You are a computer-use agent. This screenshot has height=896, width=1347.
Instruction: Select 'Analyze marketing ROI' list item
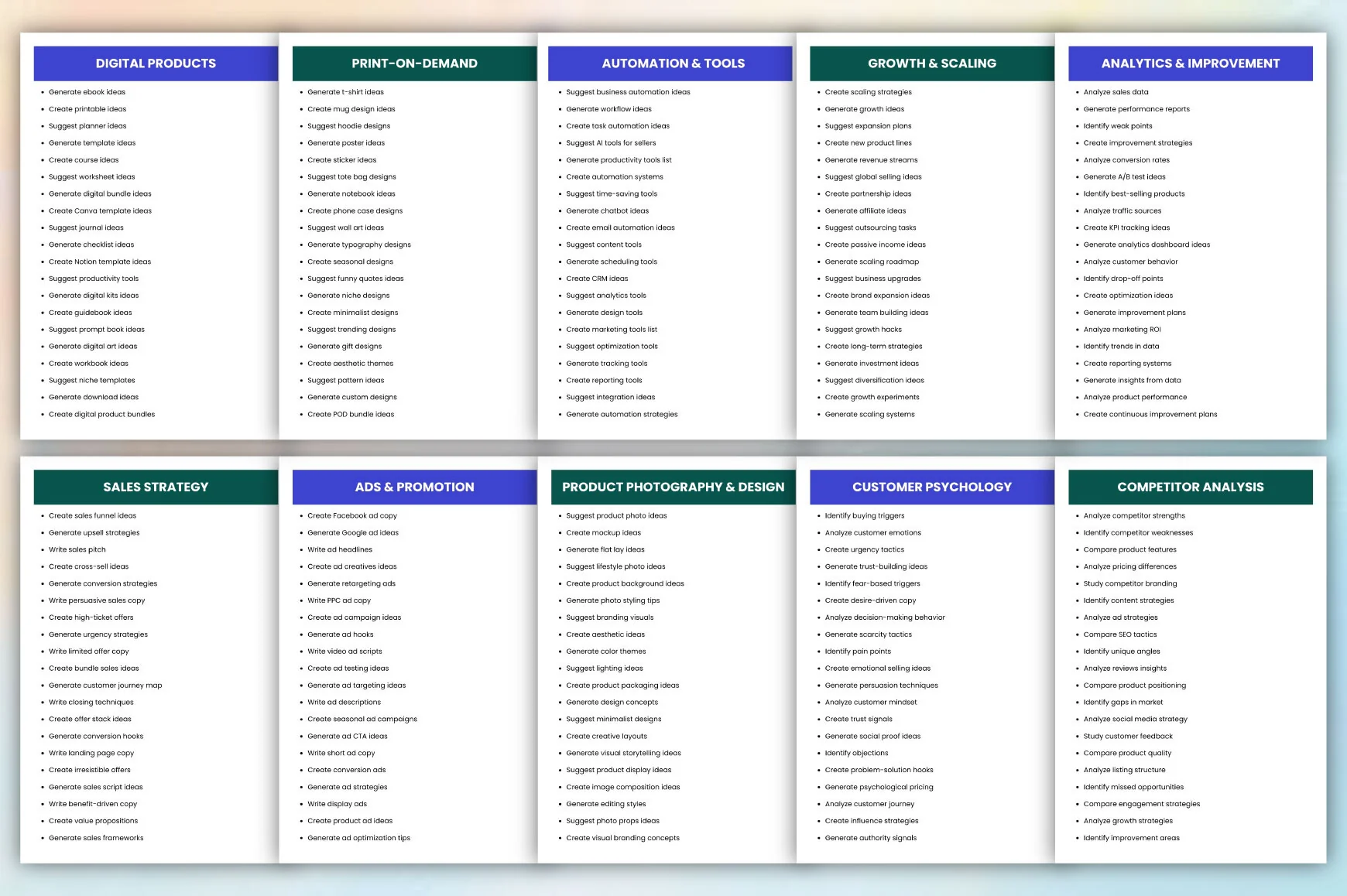[1122, 330]
